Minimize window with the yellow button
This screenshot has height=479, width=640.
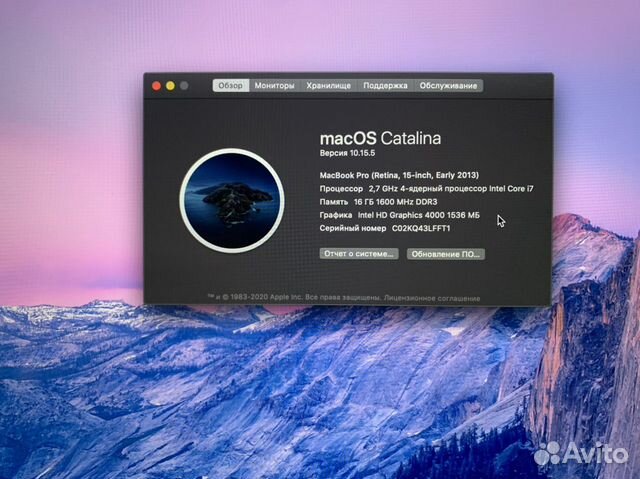click(170, 86)
